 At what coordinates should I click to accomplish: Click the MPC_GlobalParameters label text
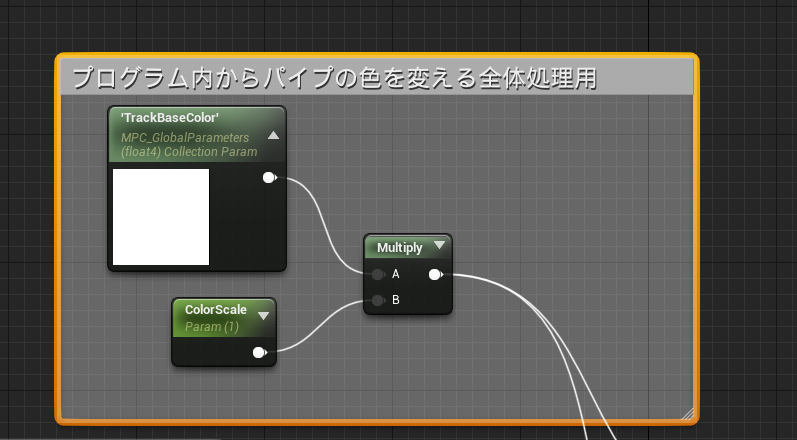(x=185, y=138)
